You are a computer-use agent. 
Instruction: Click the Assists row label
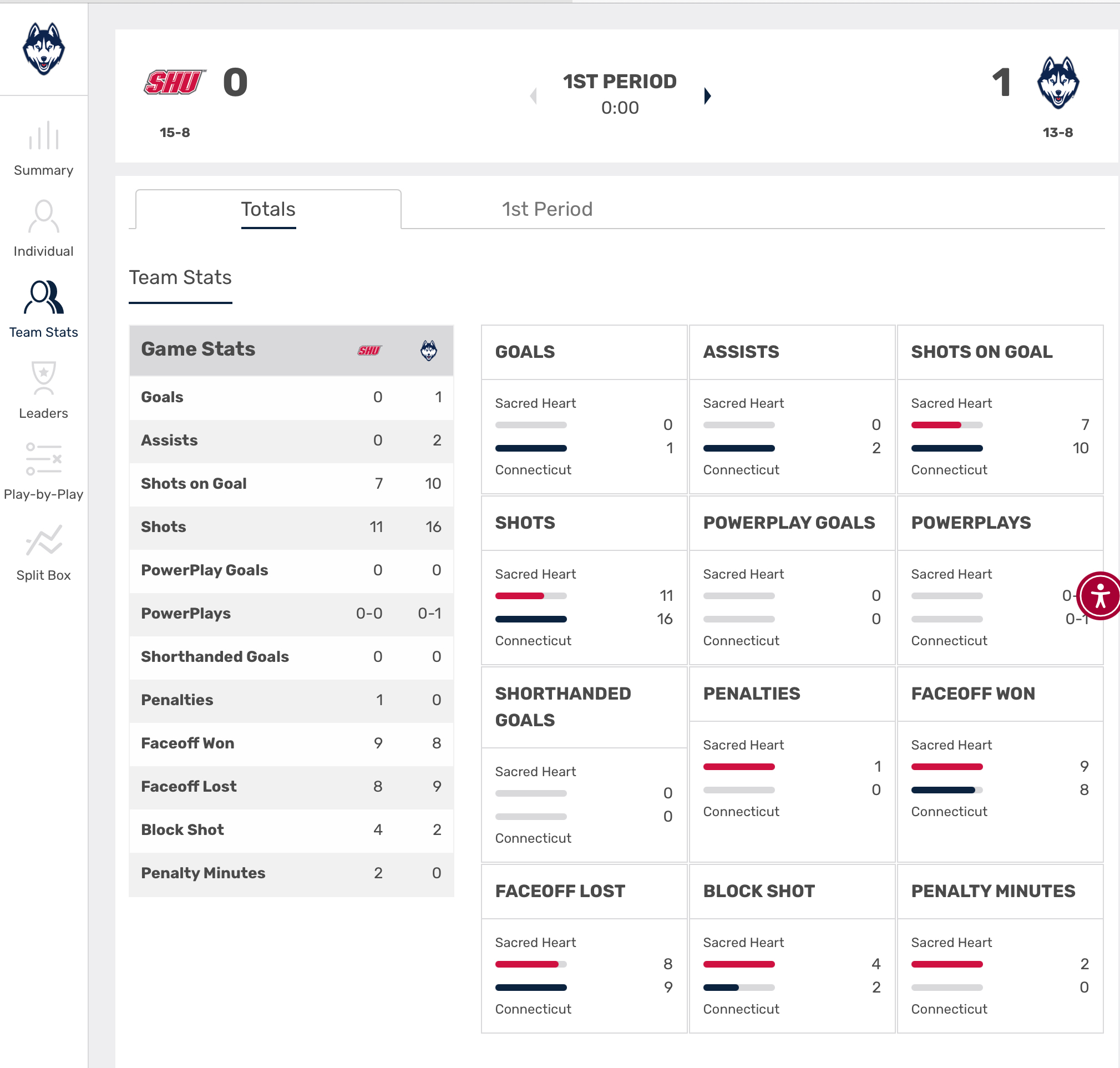pyautogui.click(x=169, y=440)
